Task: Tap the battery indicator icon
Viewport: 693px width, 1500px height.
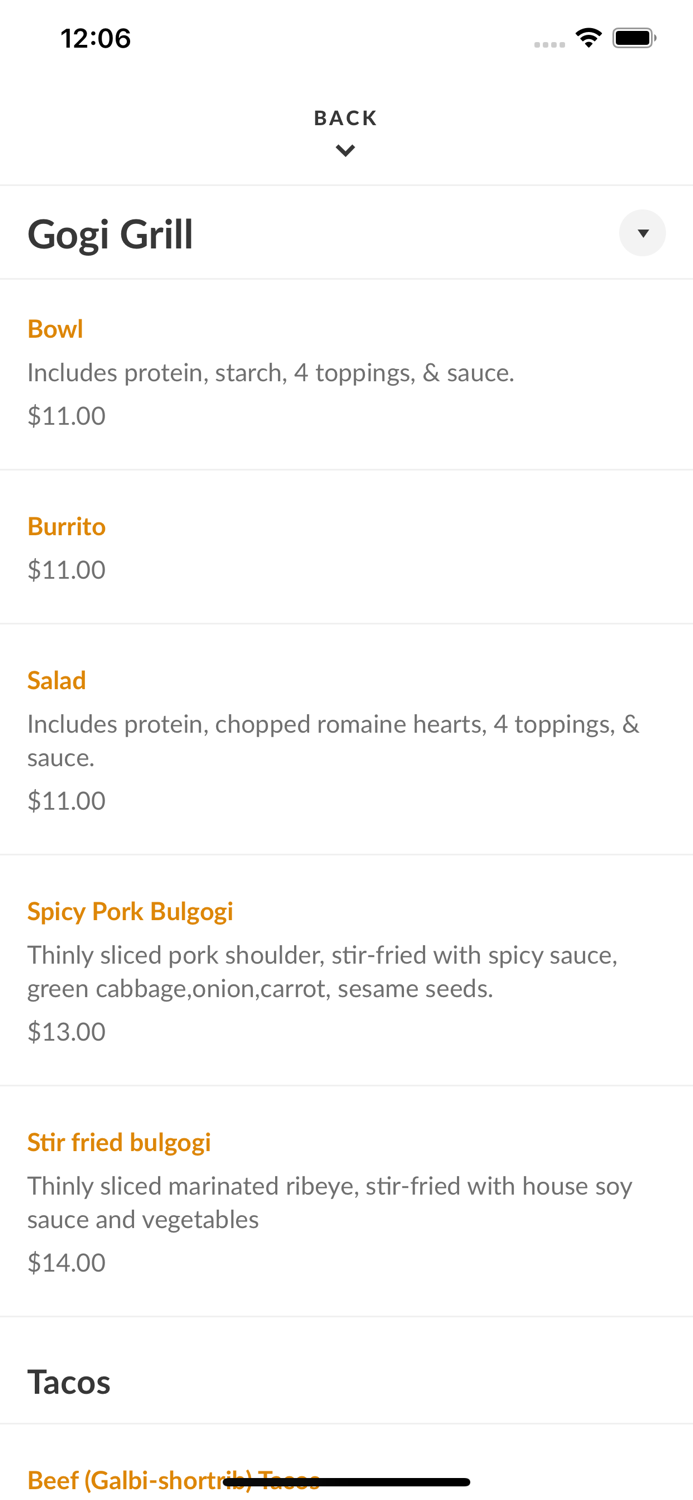Action: click(634, 37)
